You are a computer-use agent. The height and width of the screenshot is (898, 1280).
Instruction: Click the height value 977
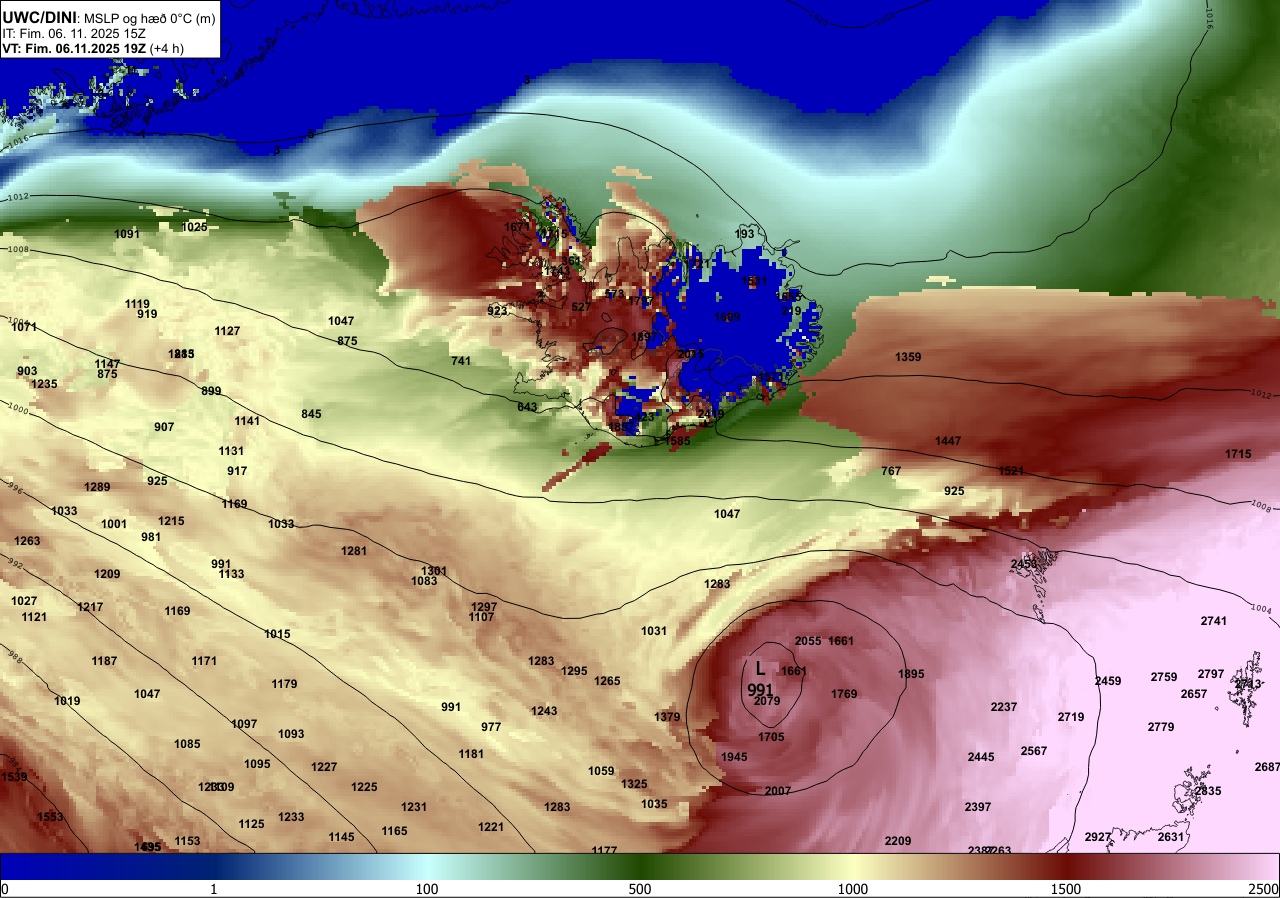pos(491,727)
